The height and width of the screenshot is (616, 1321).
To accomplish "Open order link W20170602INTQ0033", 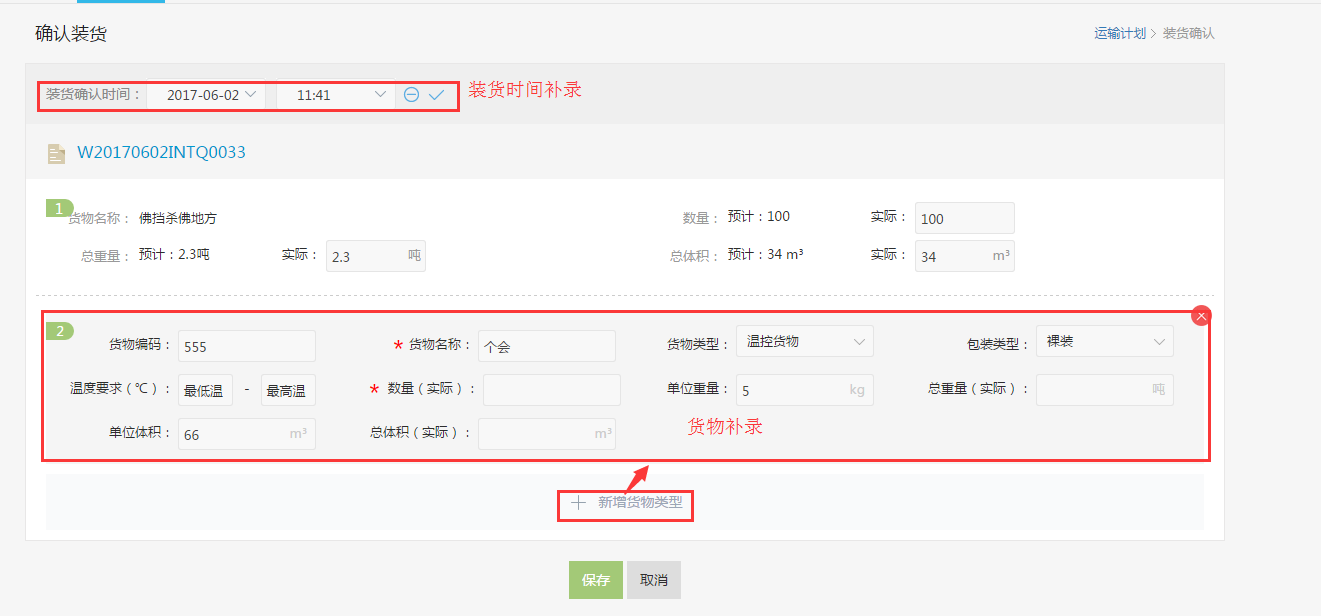I will (161, 153).
